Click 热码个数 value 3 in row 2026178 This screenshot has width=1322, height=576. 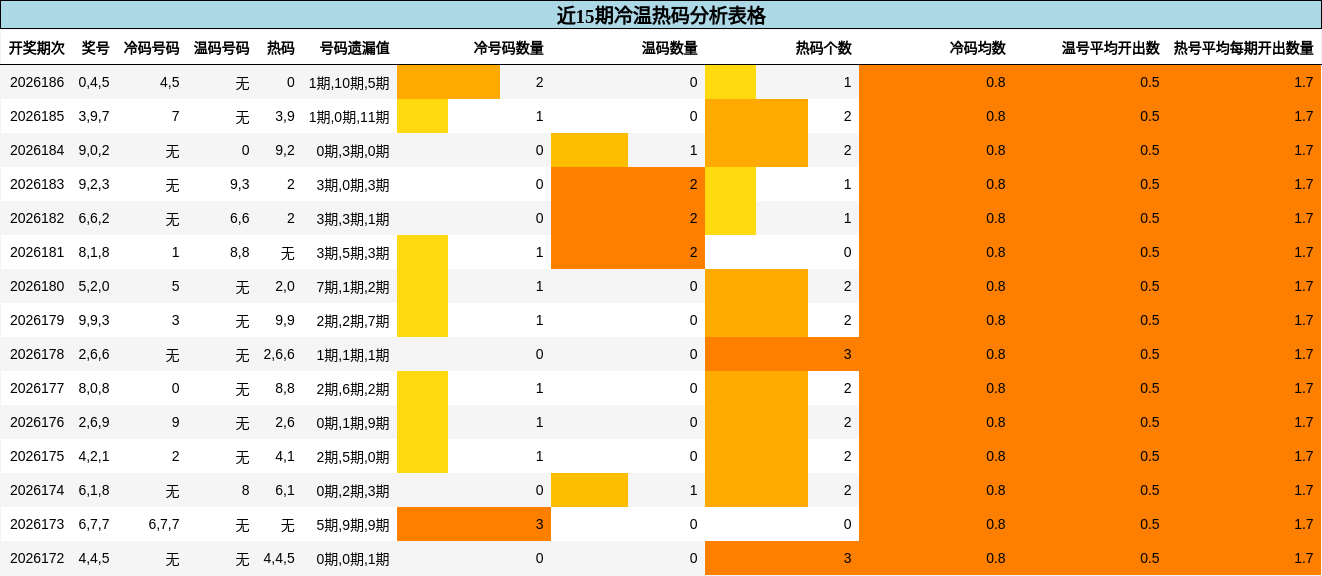[x=847, y=354]
